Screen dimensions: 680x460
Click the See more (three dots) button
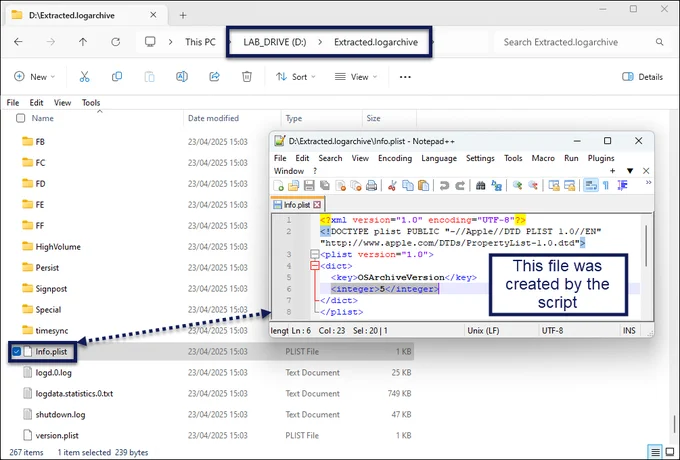click(405, 77)
